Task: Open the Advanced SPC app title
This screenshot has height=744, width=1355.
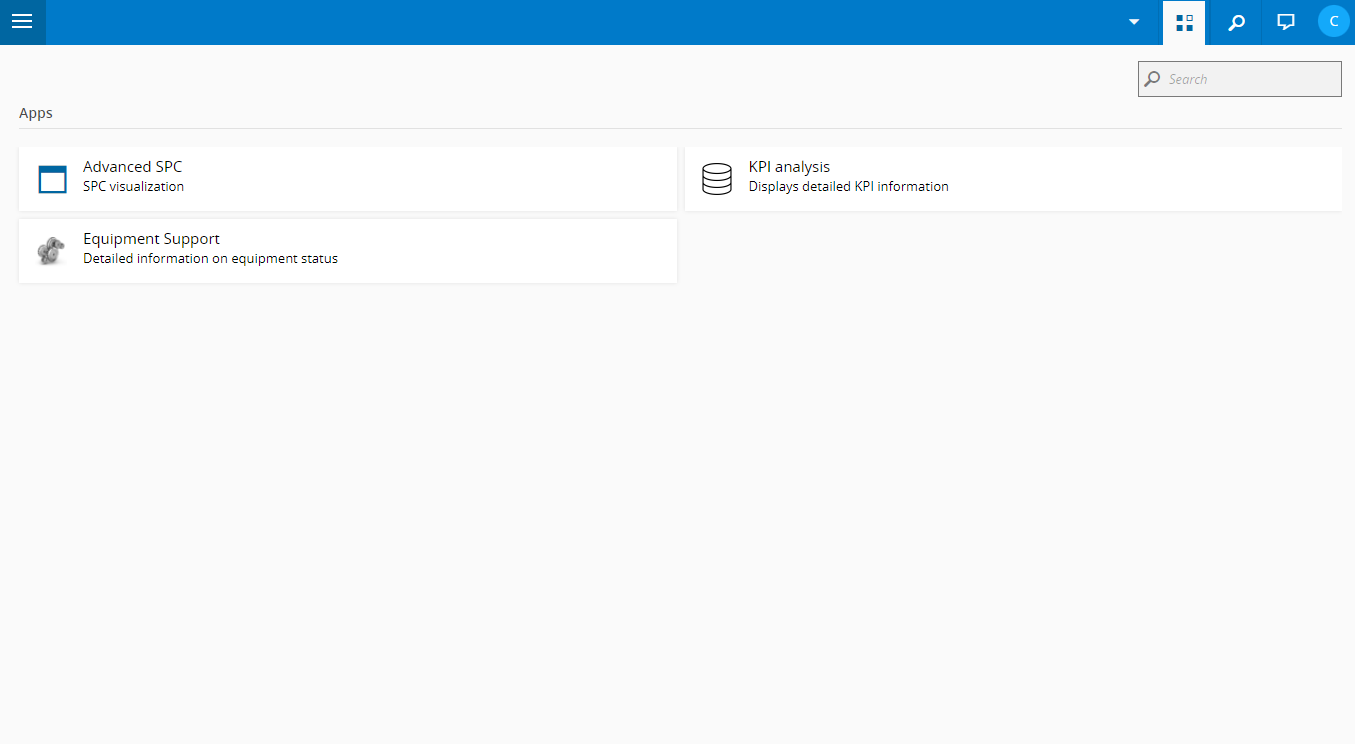Action: 132,167
